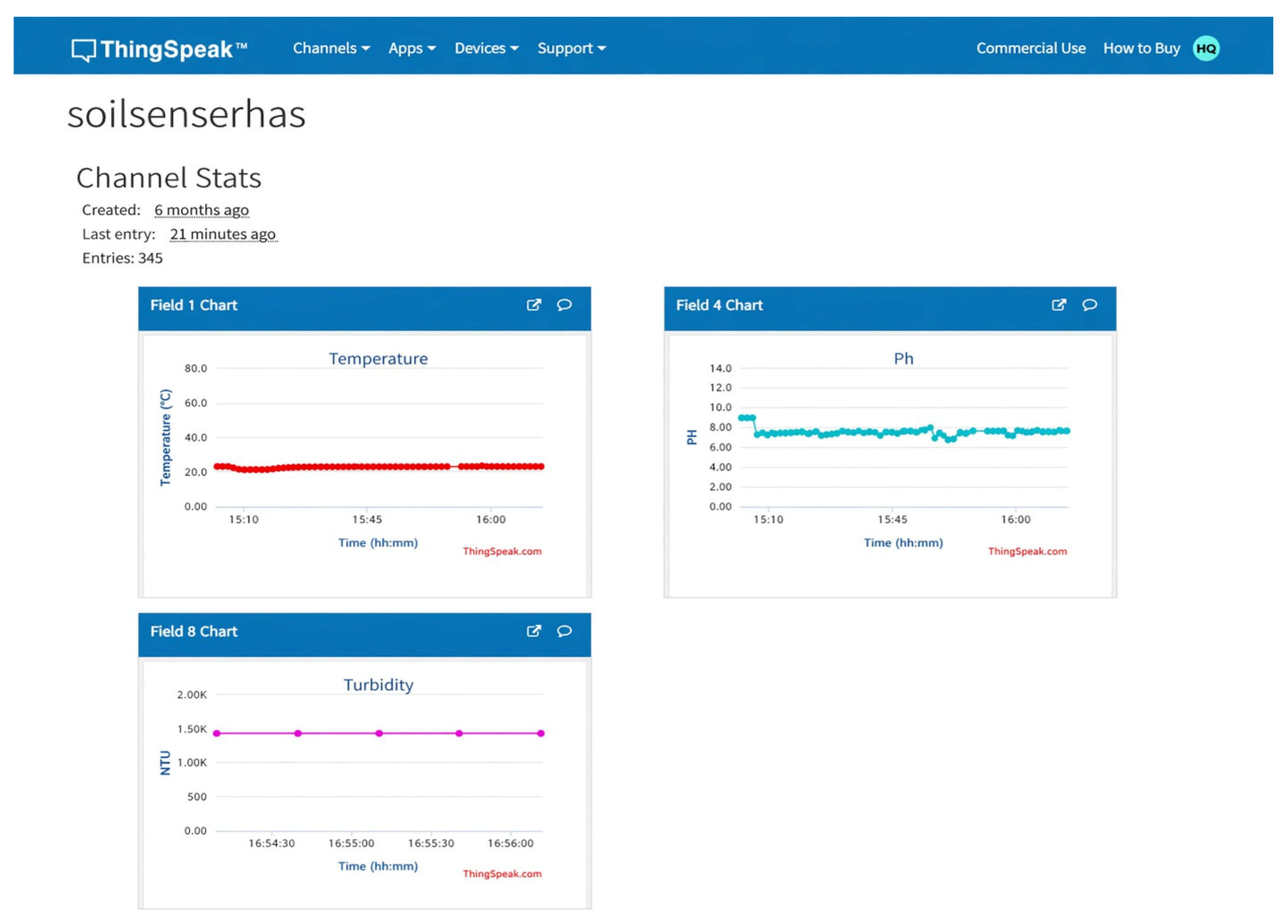Click ThingSpeak.com link under Temperature chart
The image size is (1288, 924).
pos(502,551)
